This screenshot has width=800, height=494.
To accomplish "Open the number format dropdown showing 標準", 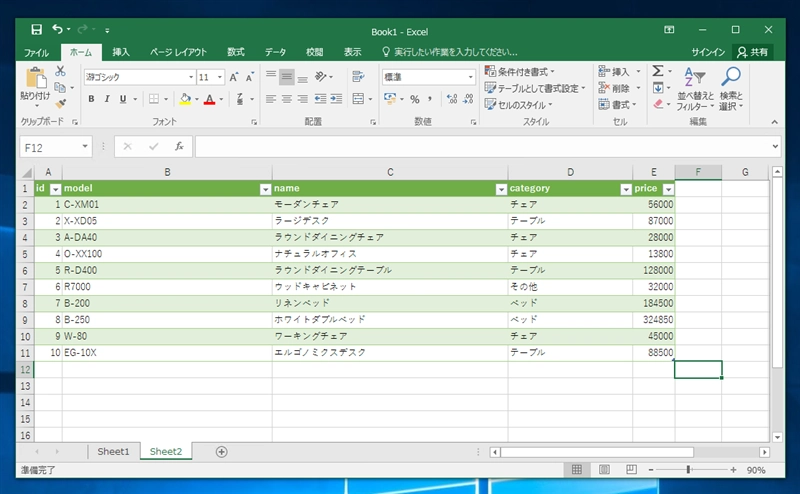I will pos(470,77).
